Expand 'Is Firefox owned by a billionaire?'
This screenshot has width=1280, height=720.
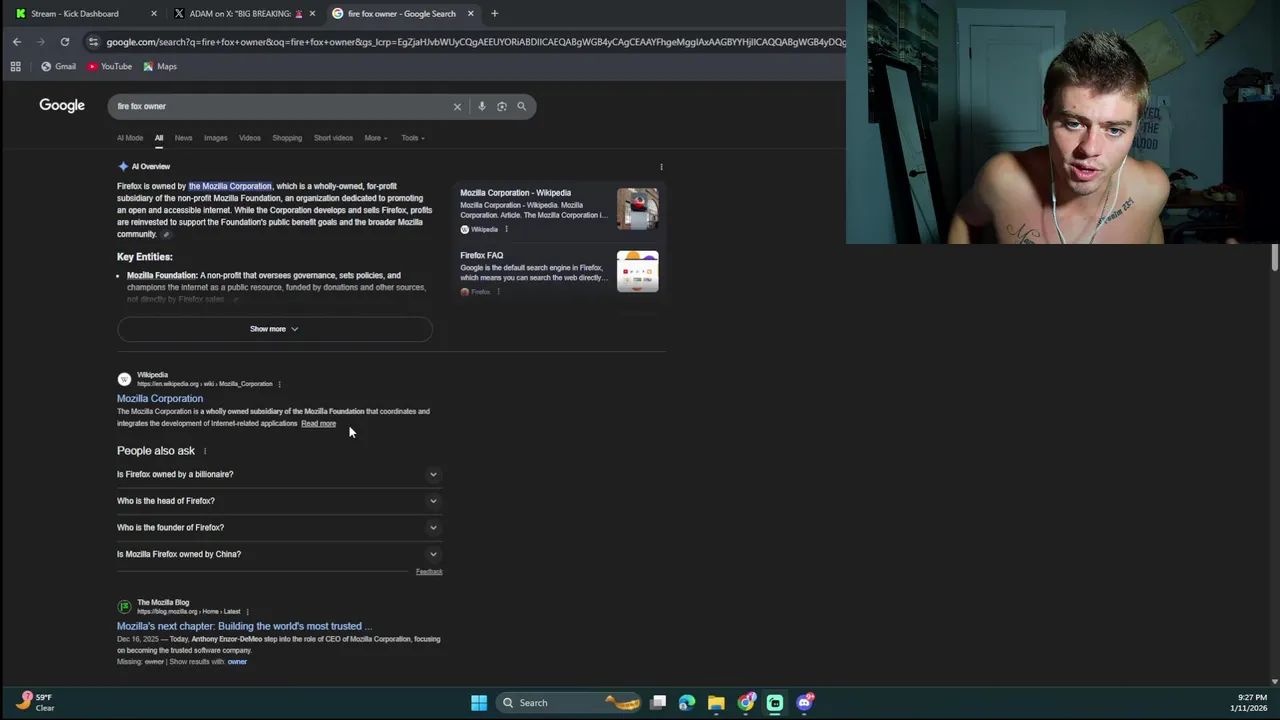[x=279, y=474]
